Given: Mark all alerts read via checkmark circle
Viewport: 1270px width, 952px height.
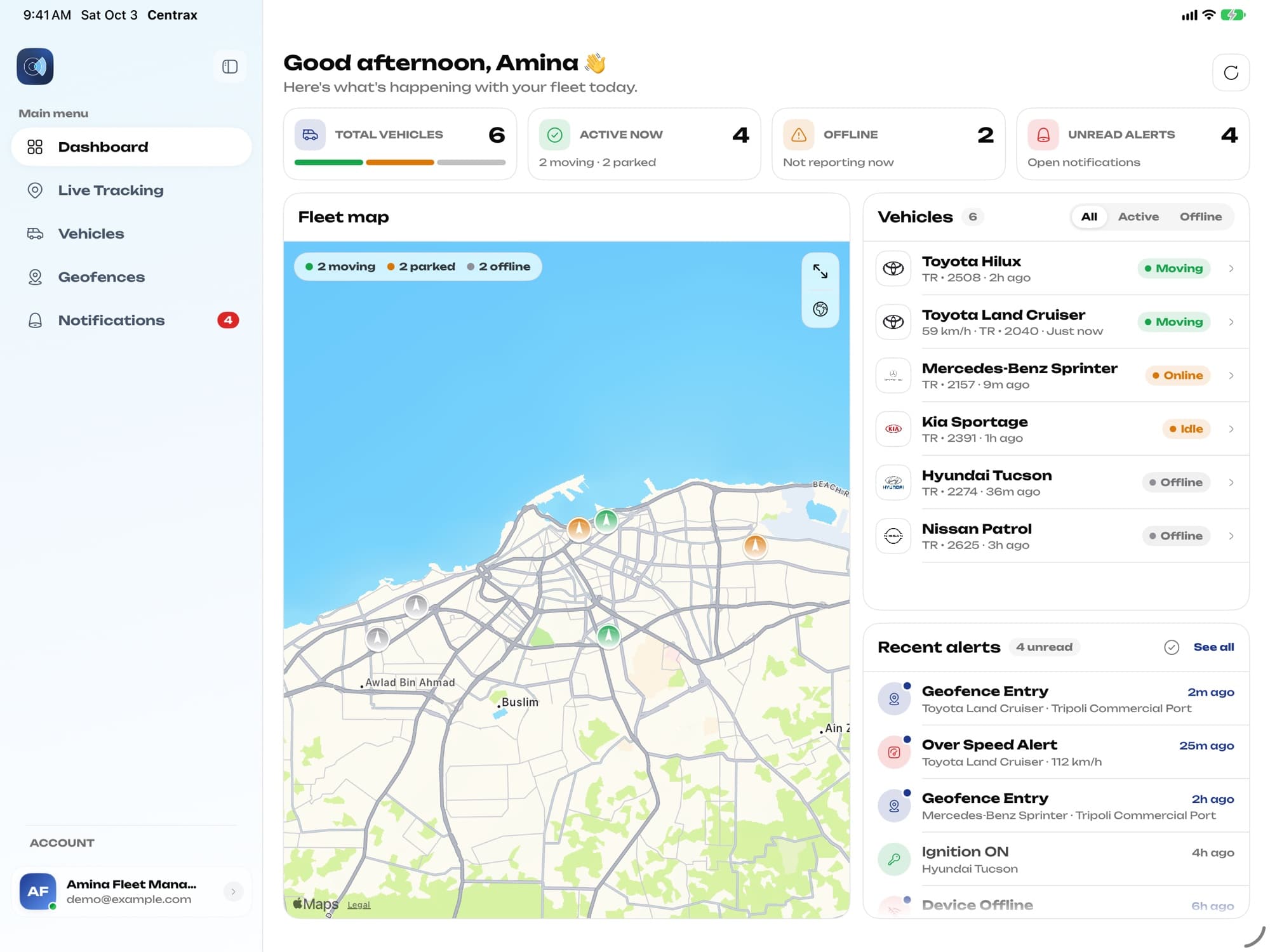Looking at the screenshot, I should tap(1172, 647).
